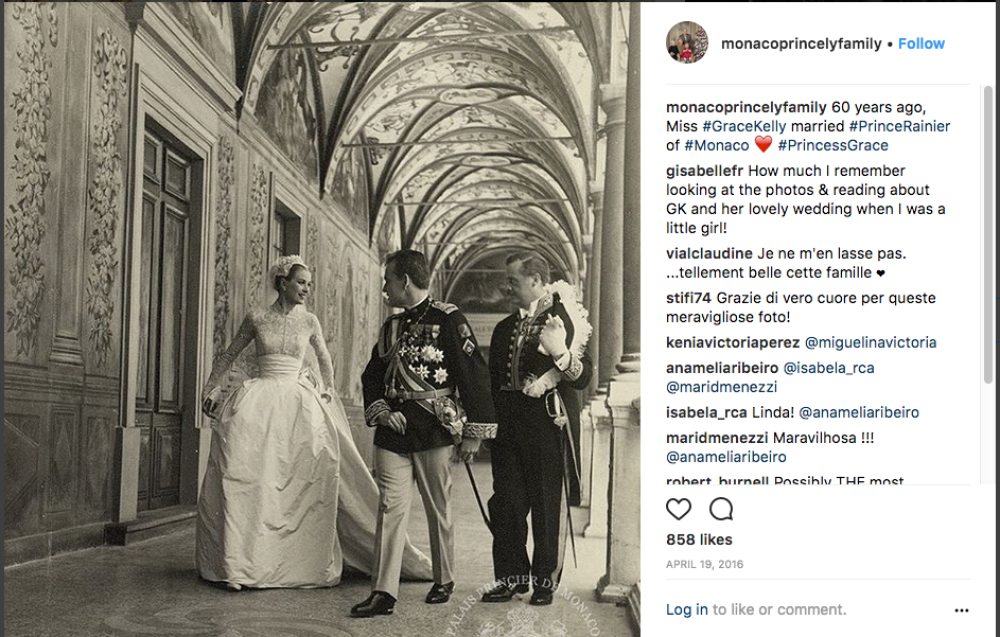1000x637 pixels.
Task: Open monacoprincelyfamily profile picture
Action: tap(687, 43)
